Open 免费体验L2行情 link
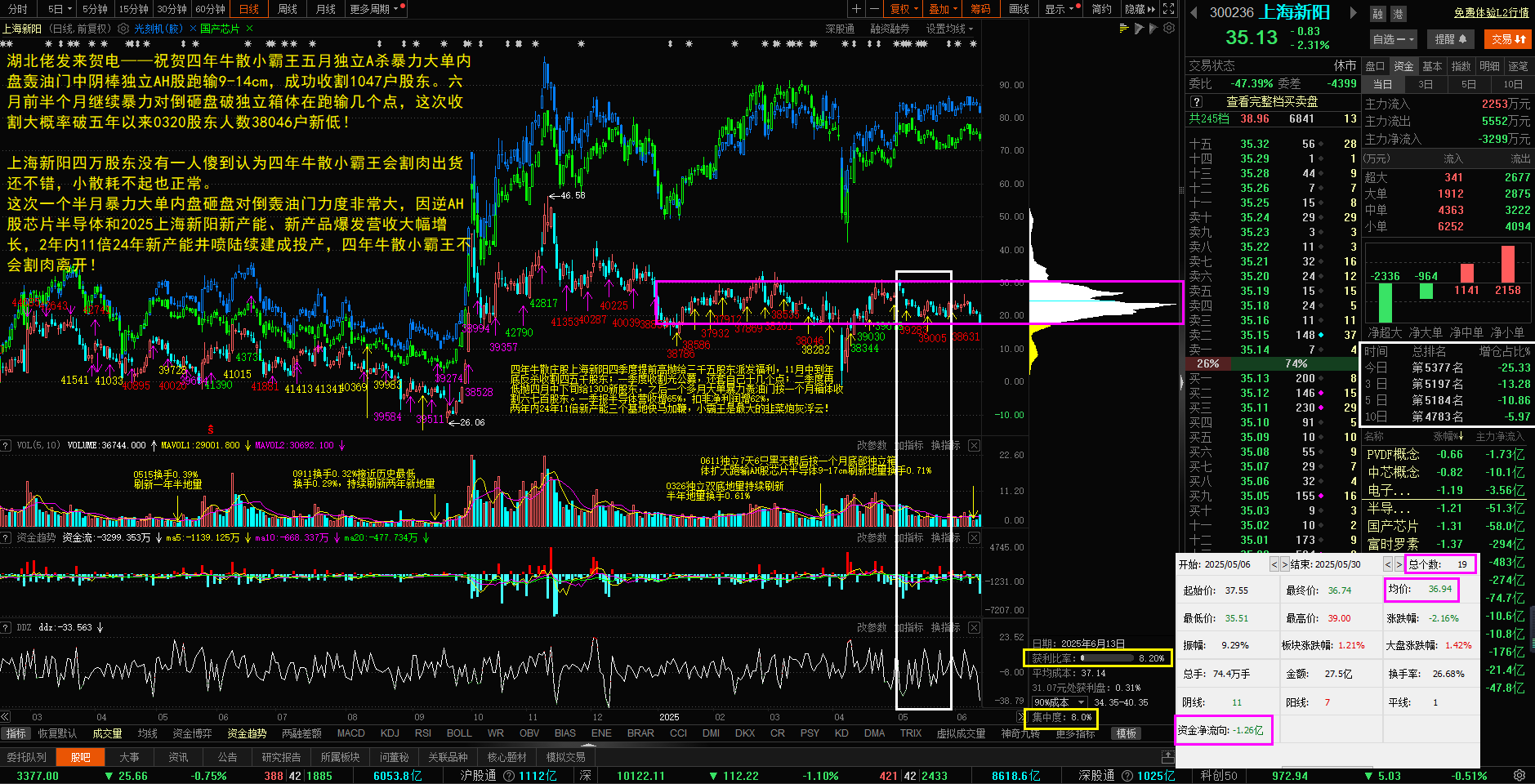 tap(1491, 12)
